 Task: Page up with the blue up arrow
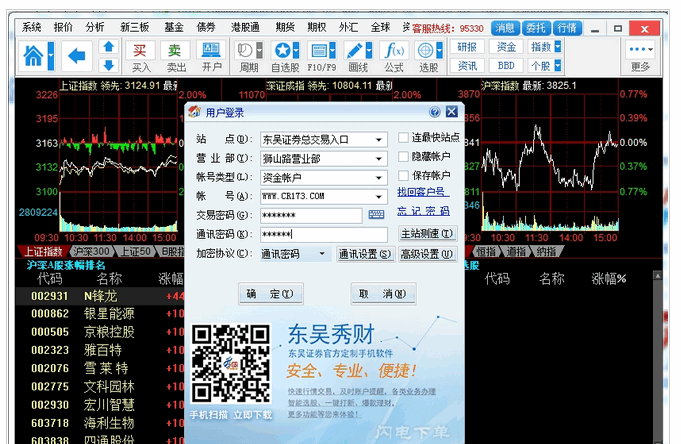pos(109,46)
